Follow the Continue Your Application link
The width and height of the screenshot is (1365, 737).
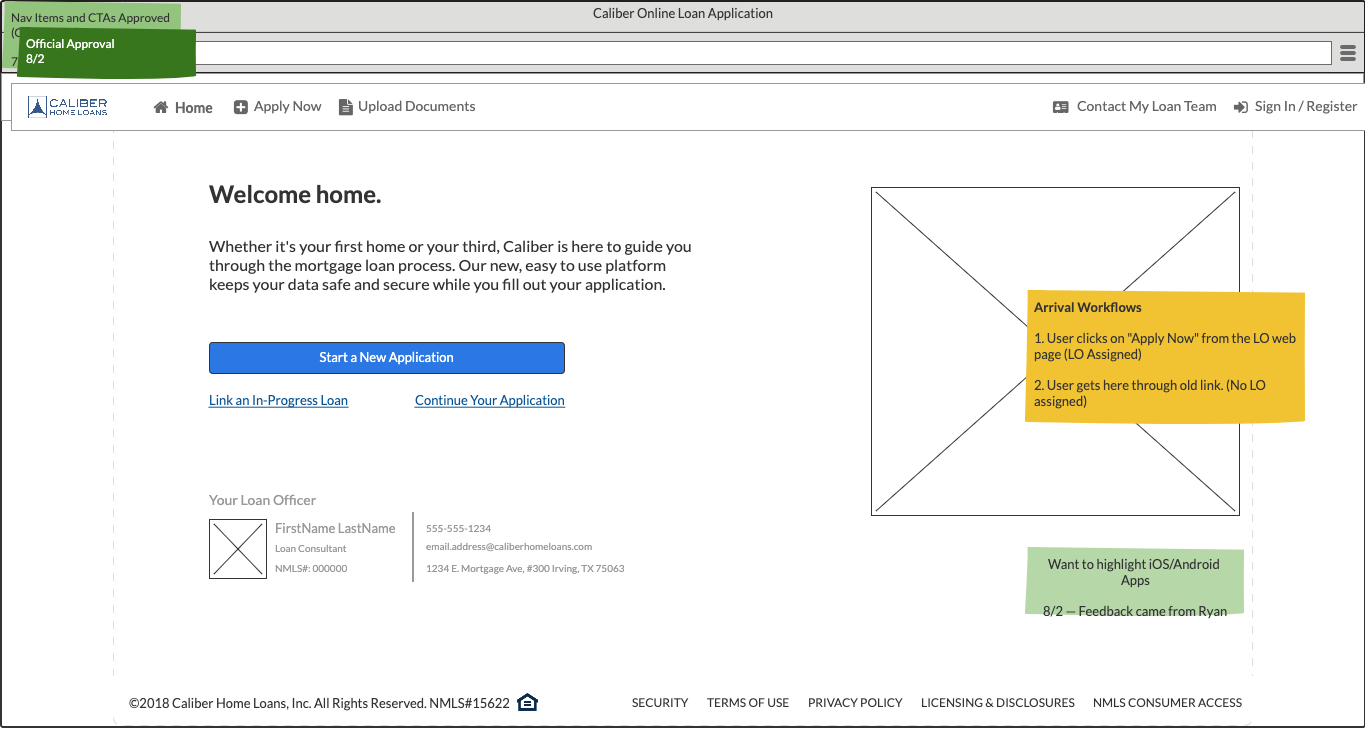[x=490, y=400]
